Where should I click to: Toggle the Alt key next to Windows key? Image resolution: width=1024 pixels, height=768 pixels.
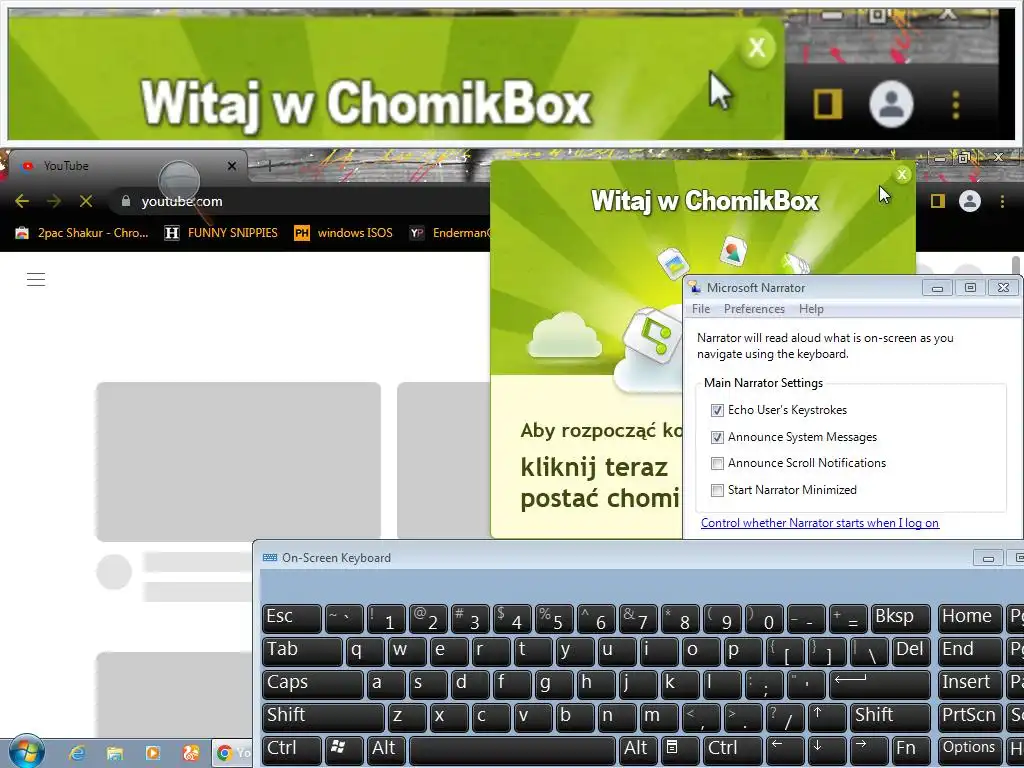point(386,750)
